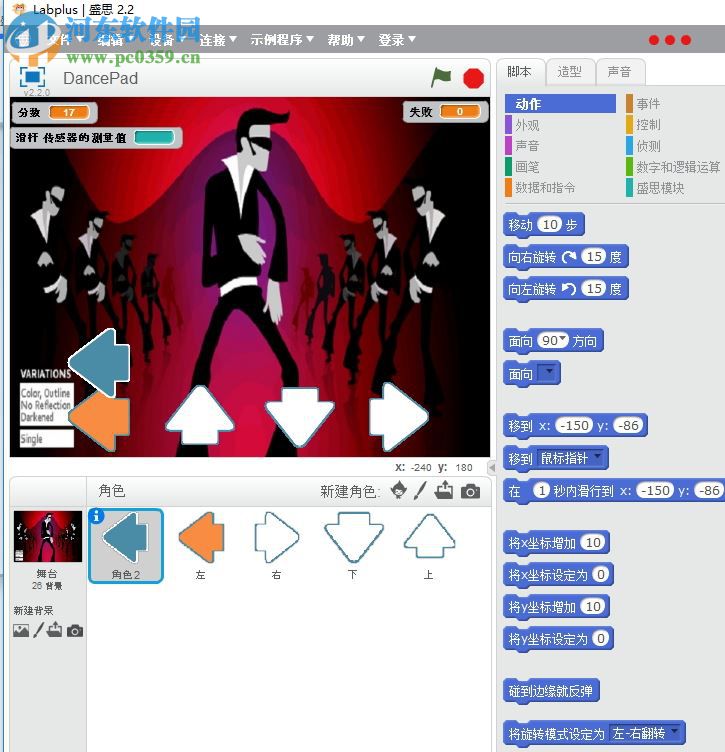The height and width of the screenshot is (752, 725).
Task: Click the 碰到边缘就反弹 block
Action: click(x=551, y=691)
